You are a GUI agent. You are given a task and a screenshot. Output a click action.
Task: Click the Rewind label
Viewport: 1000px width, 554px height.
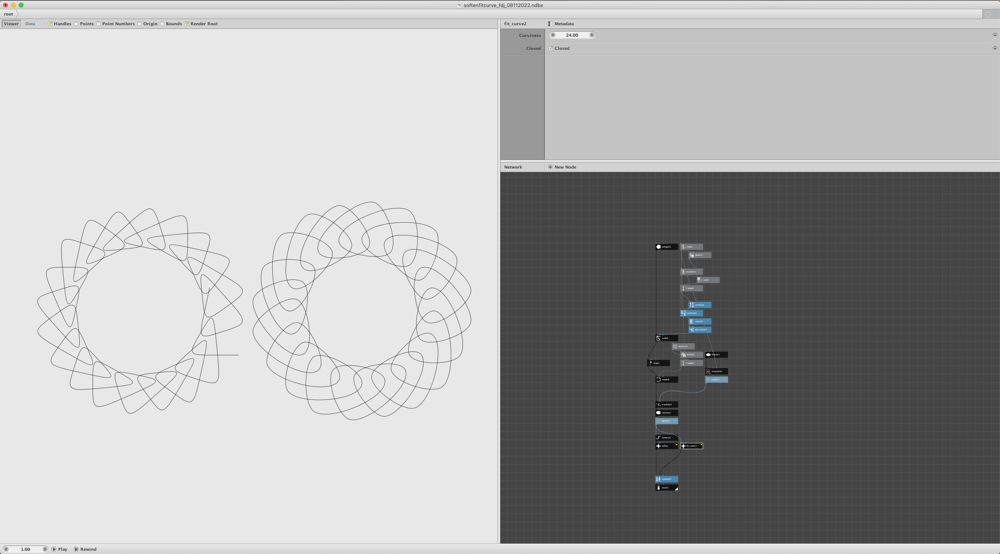[88, 549]
